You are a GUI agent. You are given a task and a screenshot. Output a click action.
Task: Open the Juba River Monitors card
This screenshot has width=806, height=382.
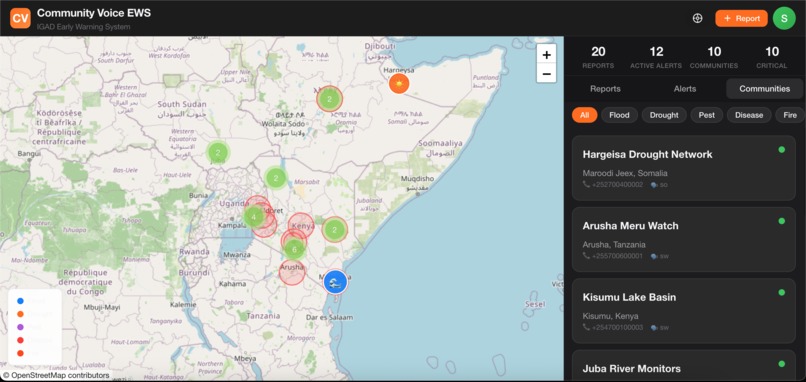(x=684, y=366)
